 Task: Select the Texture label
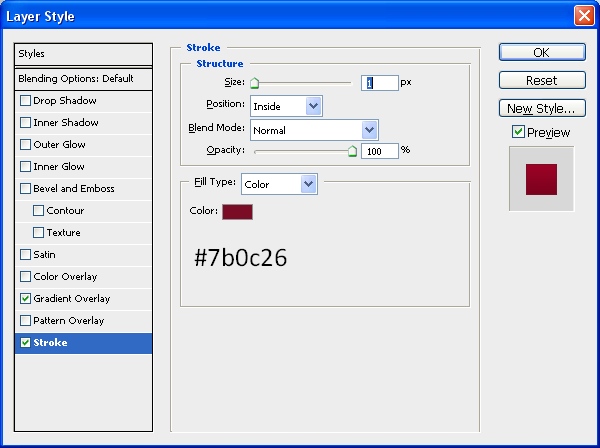coord(64,233)
